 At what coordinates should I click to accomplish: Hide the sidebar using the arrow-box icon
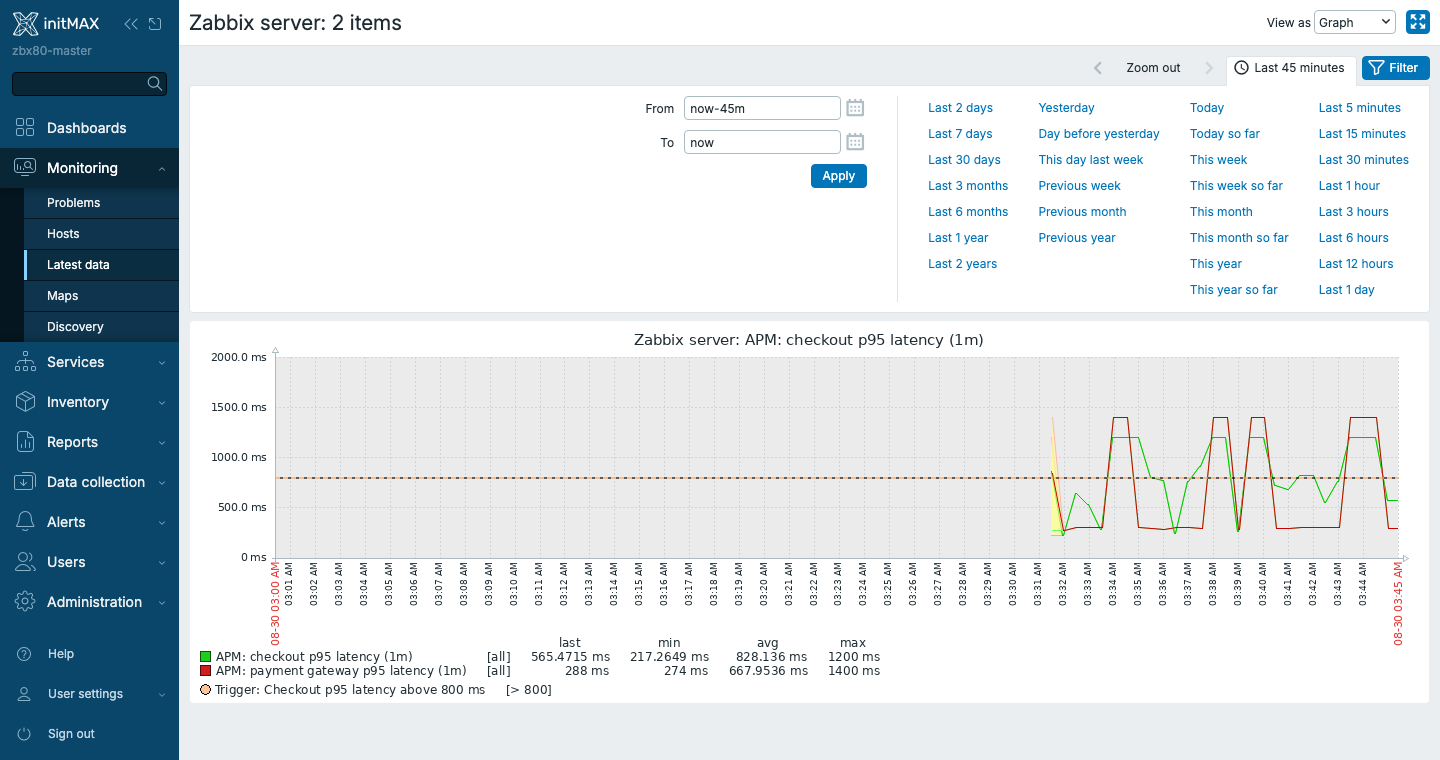pos(155,24)
